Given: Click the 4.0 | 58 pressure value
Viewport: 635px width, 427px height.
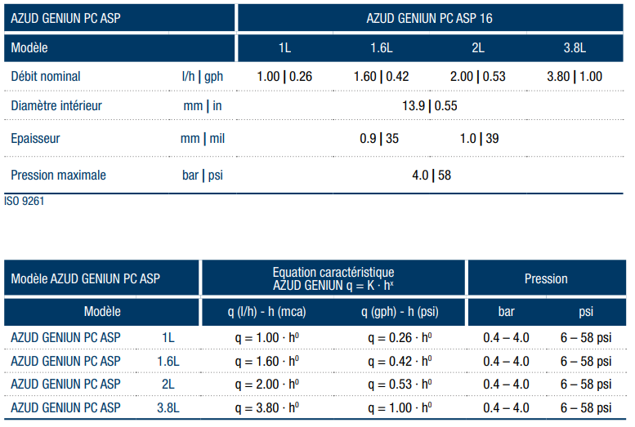Looking at the screenshot, I should [431, 175].
